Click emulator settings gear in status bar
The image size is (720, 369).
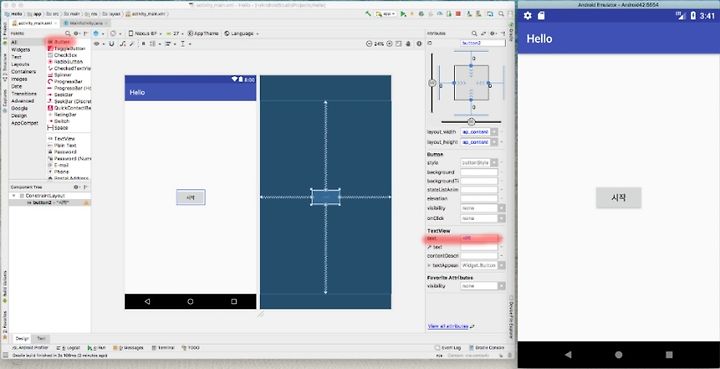[527, 16]
